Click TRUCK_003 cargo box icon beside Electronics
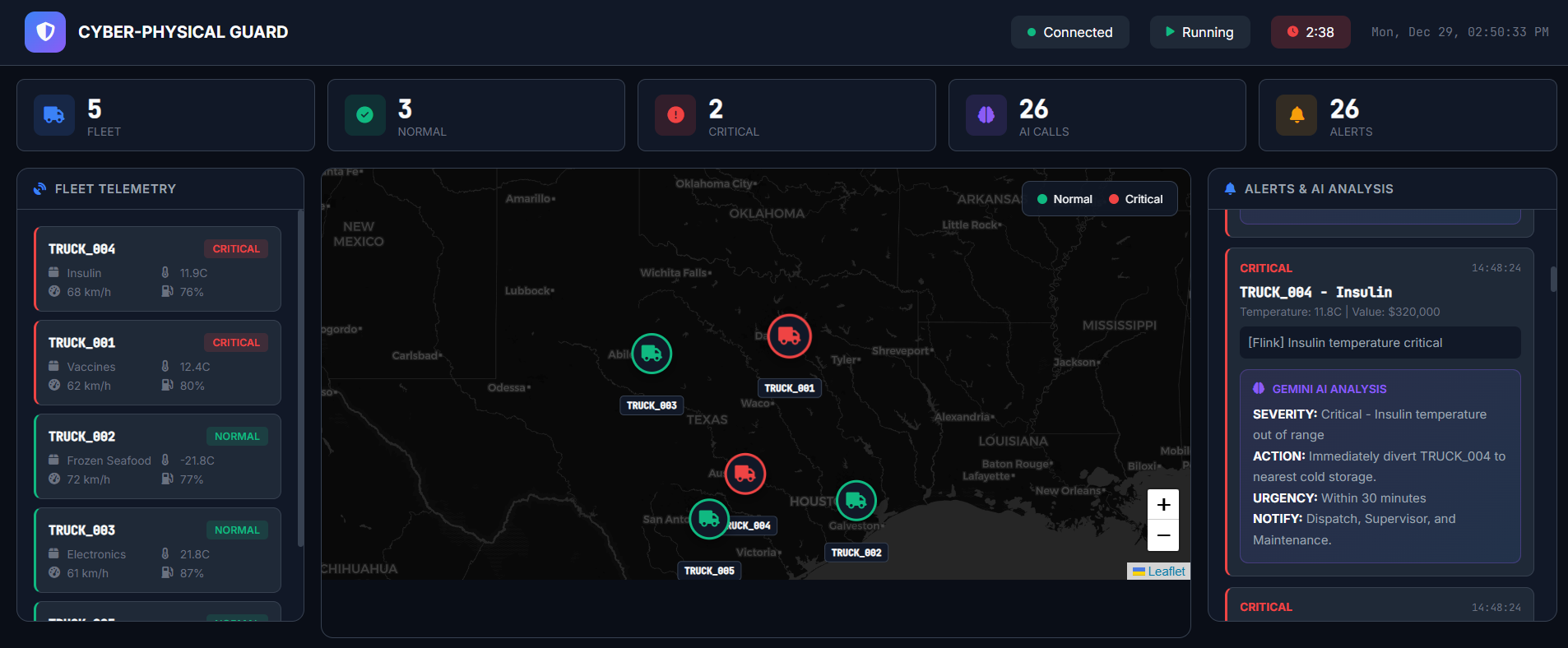Screen dimensions: 1568x648 click(x=53, y=553)
